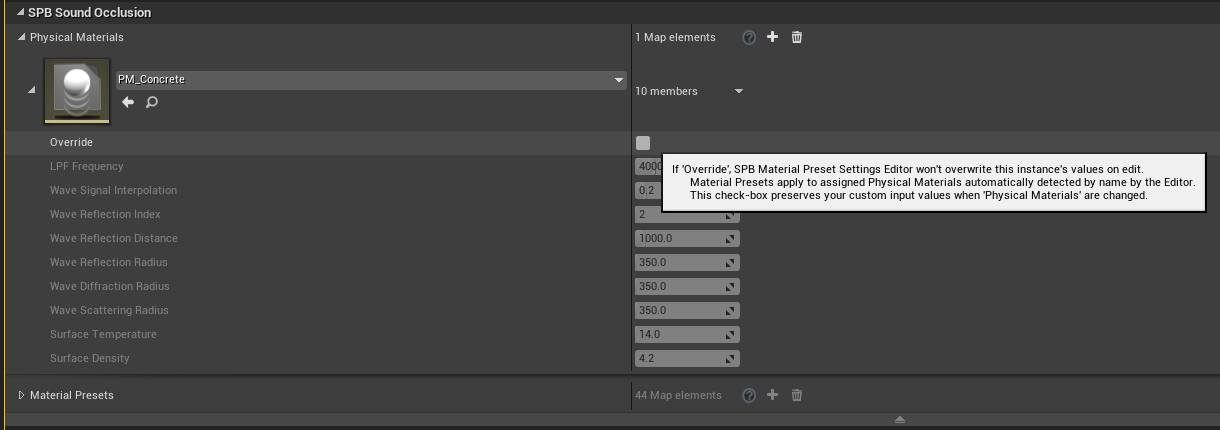
Task: Click the PM_Concrete material thumbnail
Action: click(x=77, y=91)
